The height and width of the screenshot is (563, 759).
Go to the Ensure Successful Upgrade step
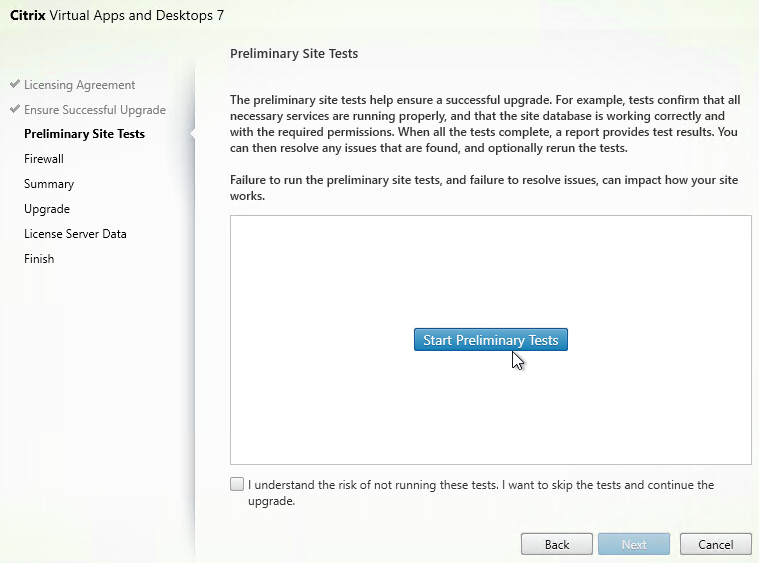pyautogui.click(x=94, y=110)
